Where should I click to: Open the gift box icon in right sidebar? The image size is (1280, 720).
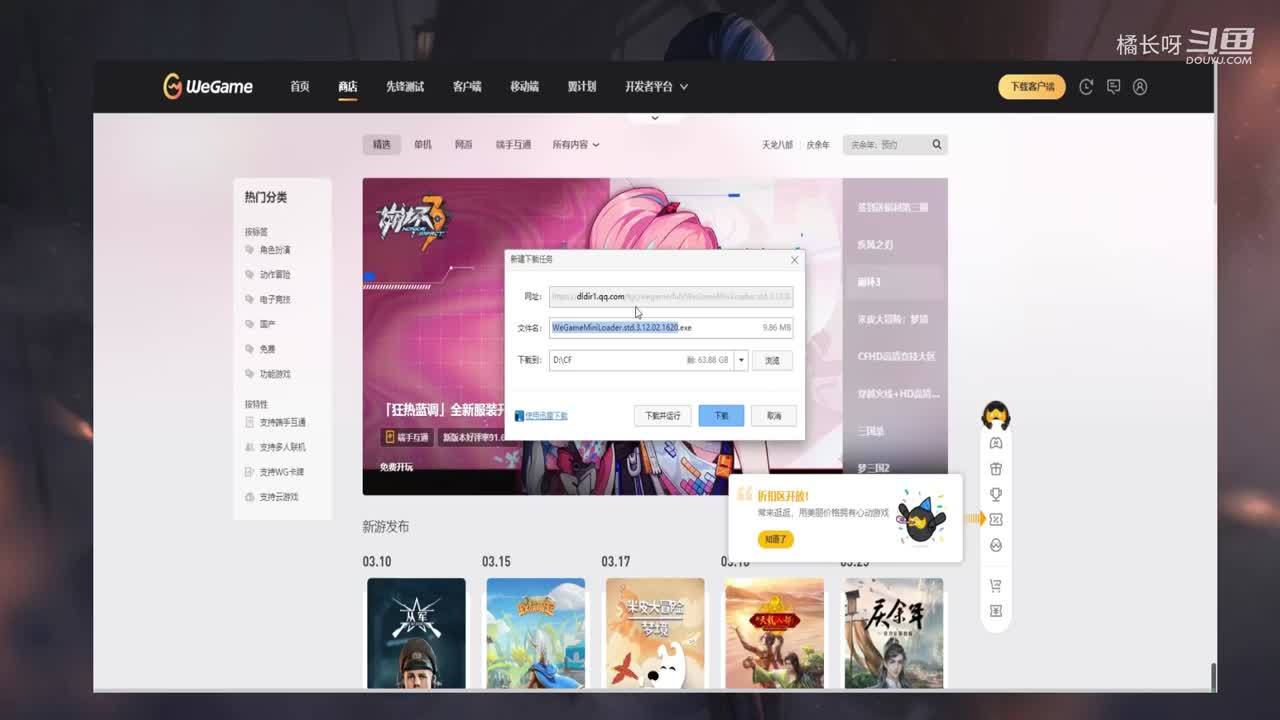click(x=996, y=469)
